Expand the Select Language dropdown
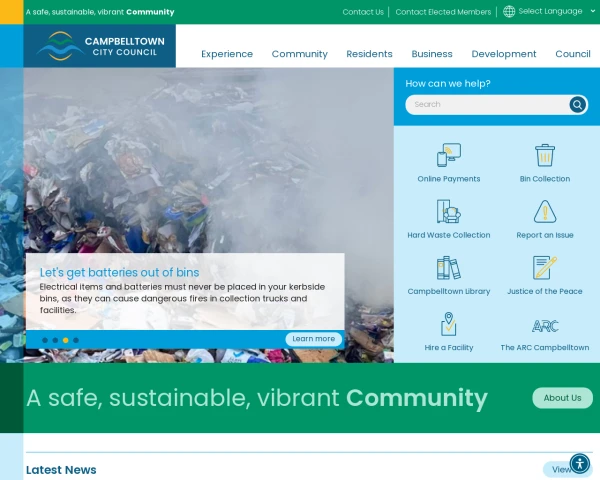This screenshot has height=480, width=600. (557, 11)
